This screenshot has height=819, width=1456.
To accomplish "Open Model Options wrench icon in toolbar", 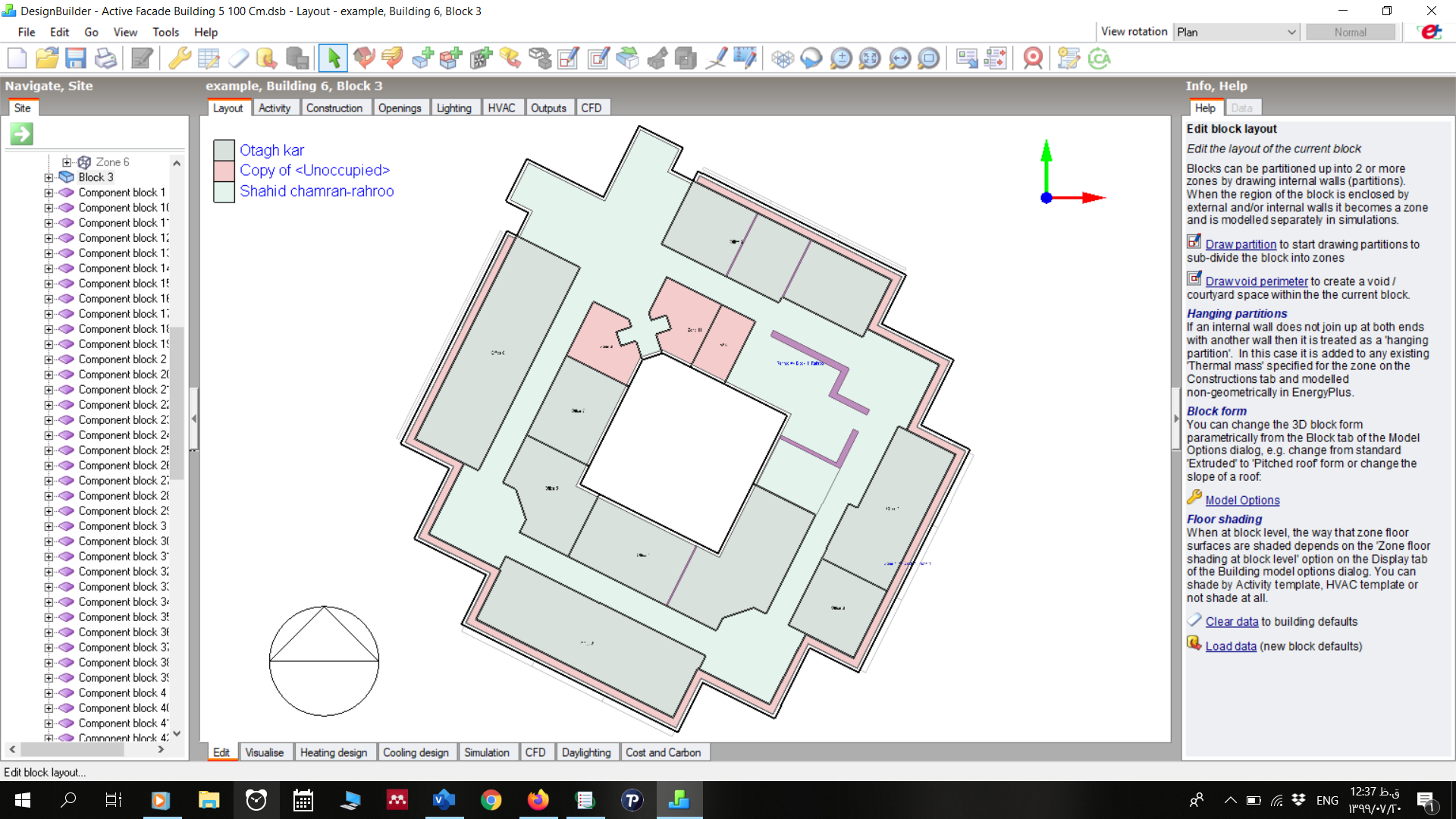I will [179, 58].
